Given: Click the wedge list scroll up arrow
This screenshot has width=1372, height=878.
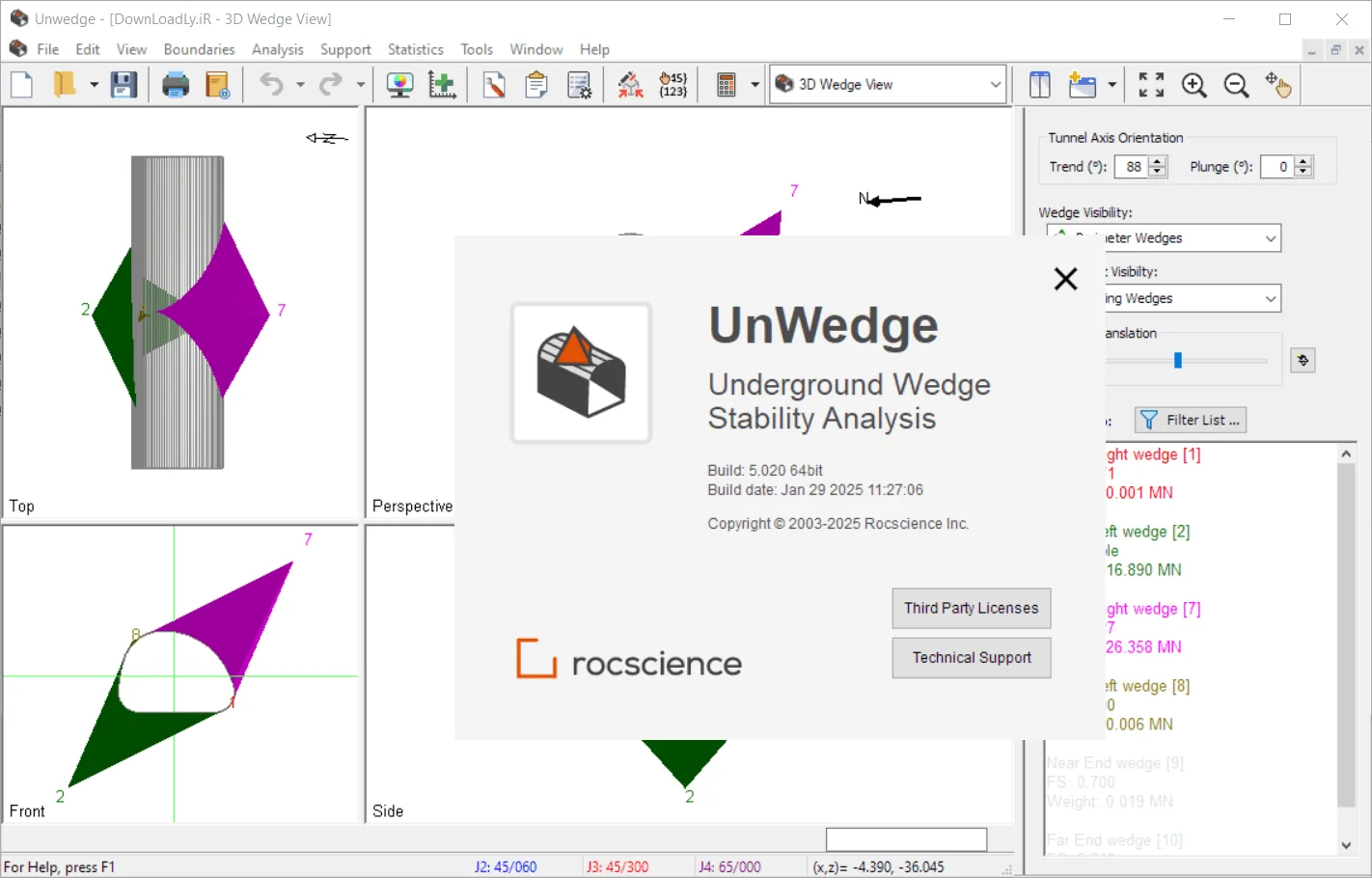Looking at the screenshot, I should [1347, 453].
